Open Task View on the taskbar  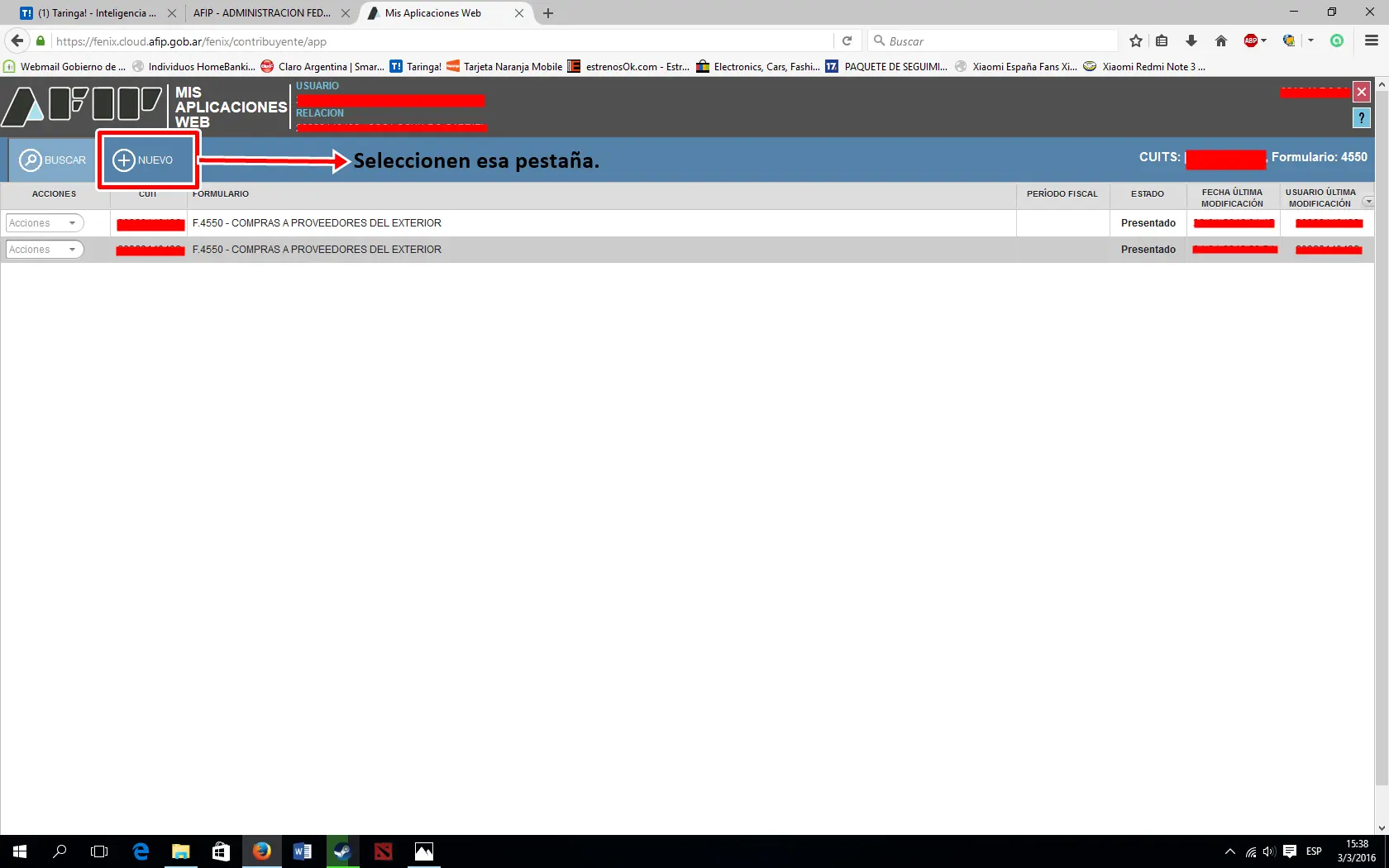[x=99, y=851]
